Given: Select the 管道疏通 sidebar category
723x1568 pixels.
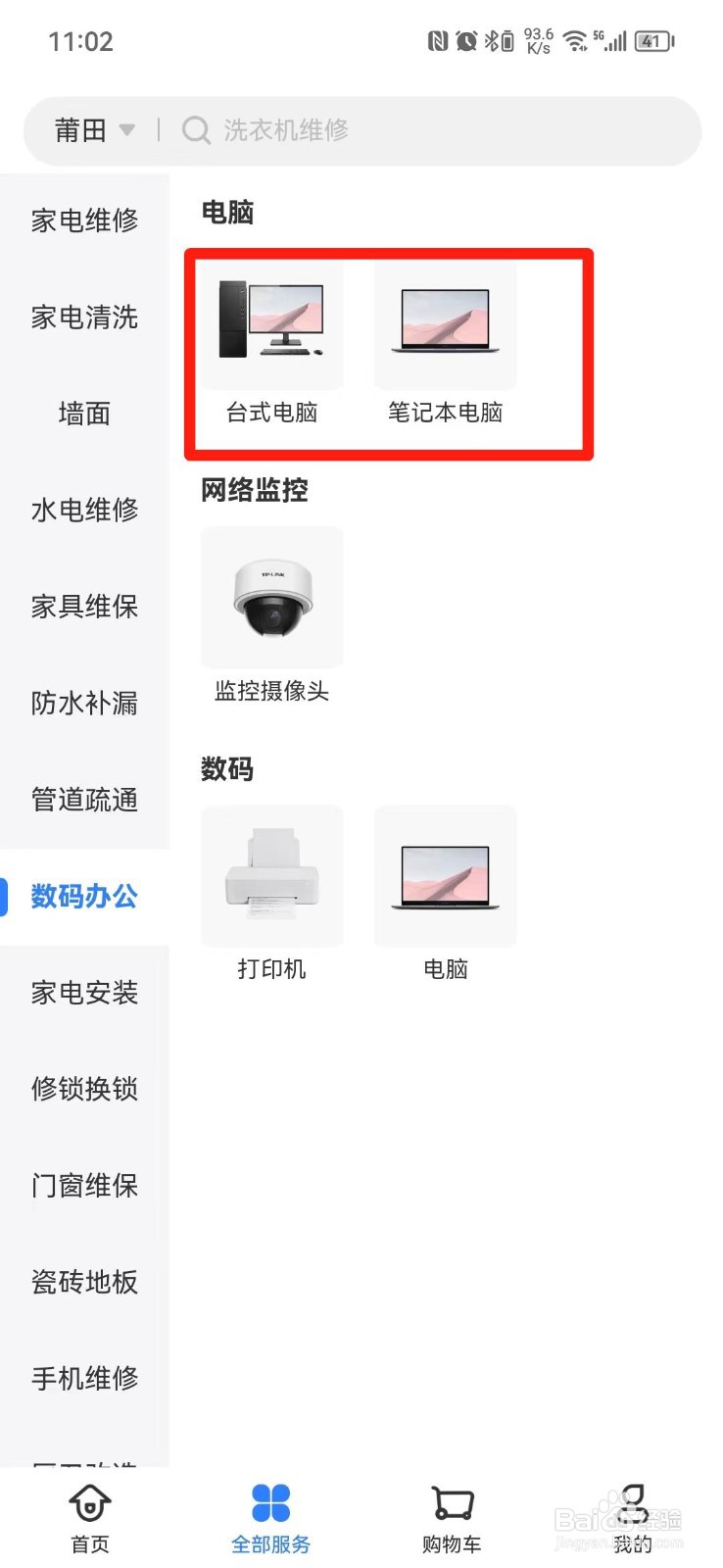Looking at the screenshot, I should tap(84, 800).
